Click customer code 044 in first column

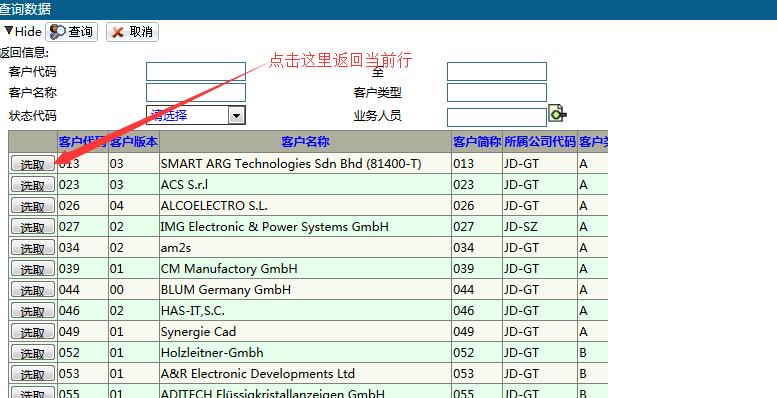pyautogui.click(x=69, y=289)
